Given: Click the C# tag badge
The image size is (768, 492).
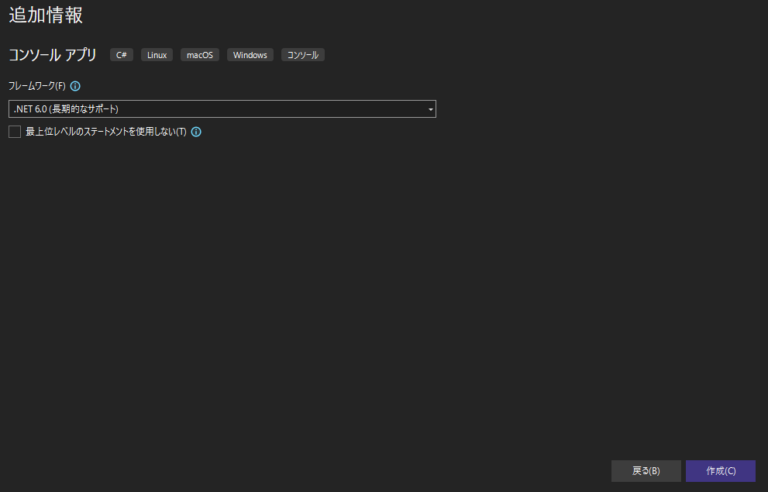Looking at the screenshot, I should click(121, 55).
